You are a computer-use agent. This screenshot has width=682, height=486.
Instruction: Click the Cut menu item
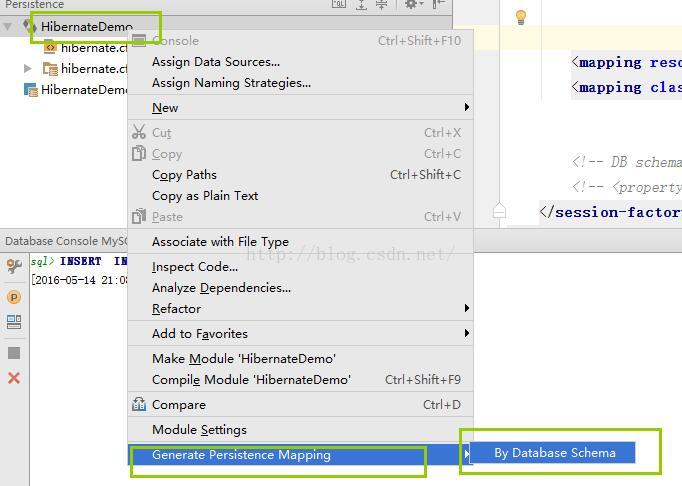click(300, 133)
